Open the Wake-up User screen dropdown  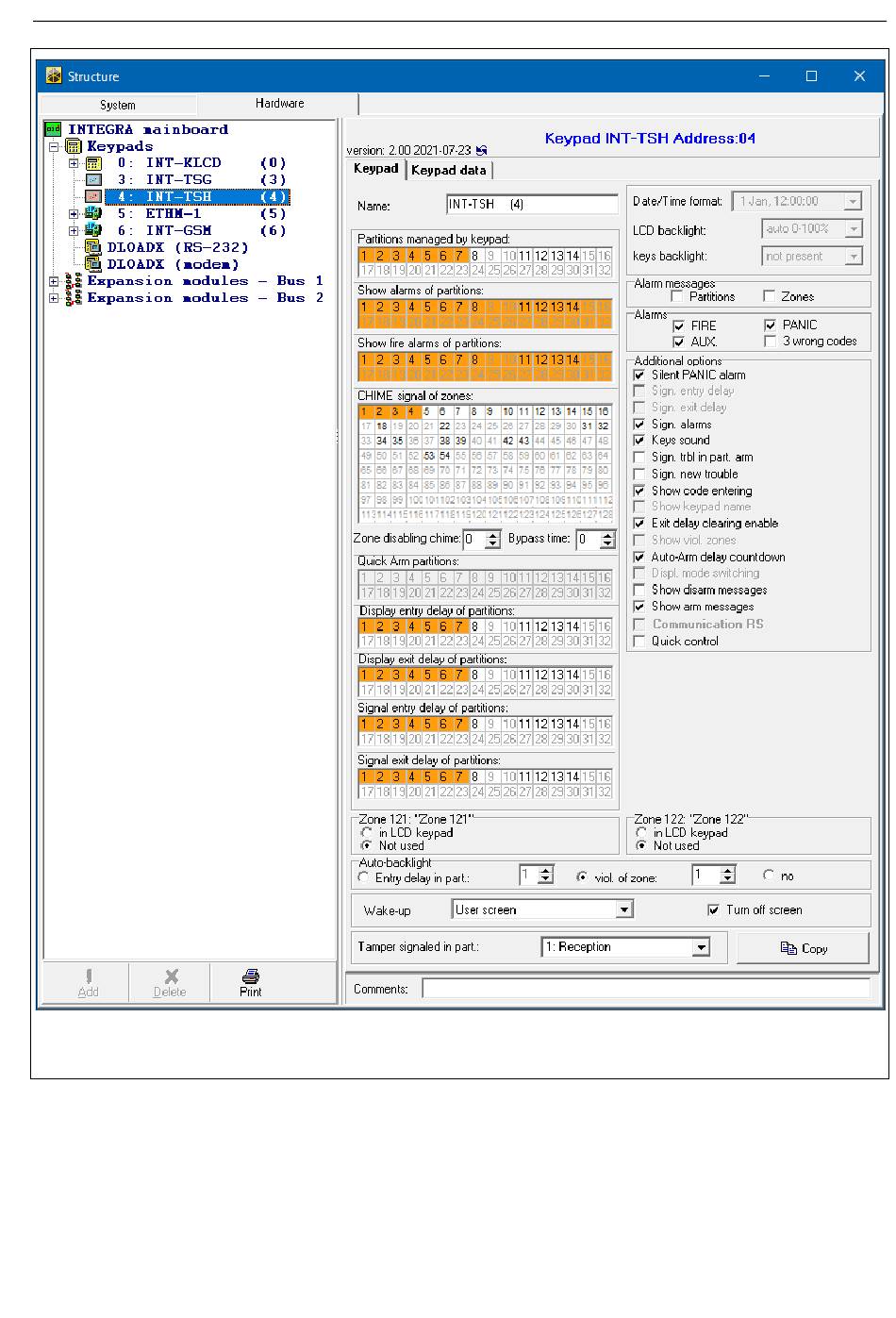pos(623,910)
